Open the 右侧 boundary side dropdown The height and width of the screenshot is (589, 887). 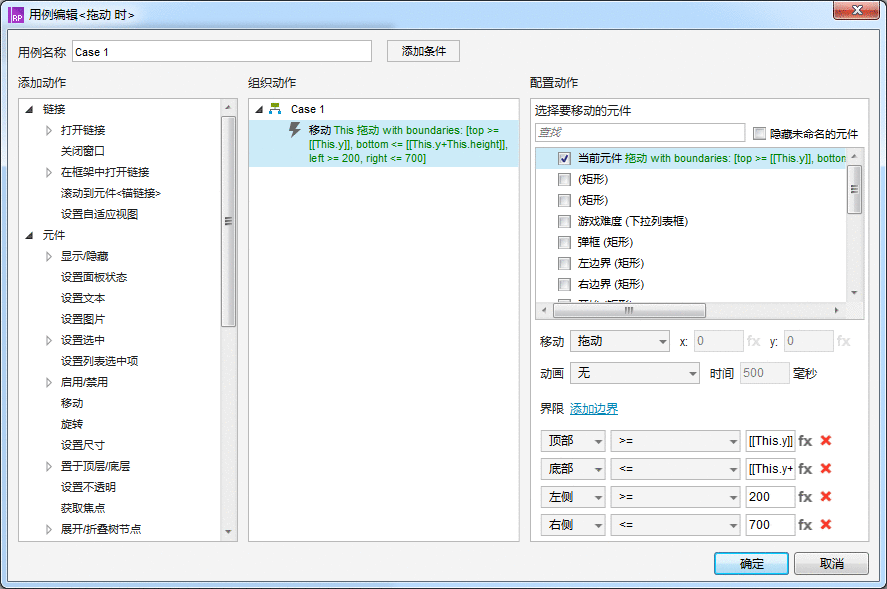click(x=573, y=525)
